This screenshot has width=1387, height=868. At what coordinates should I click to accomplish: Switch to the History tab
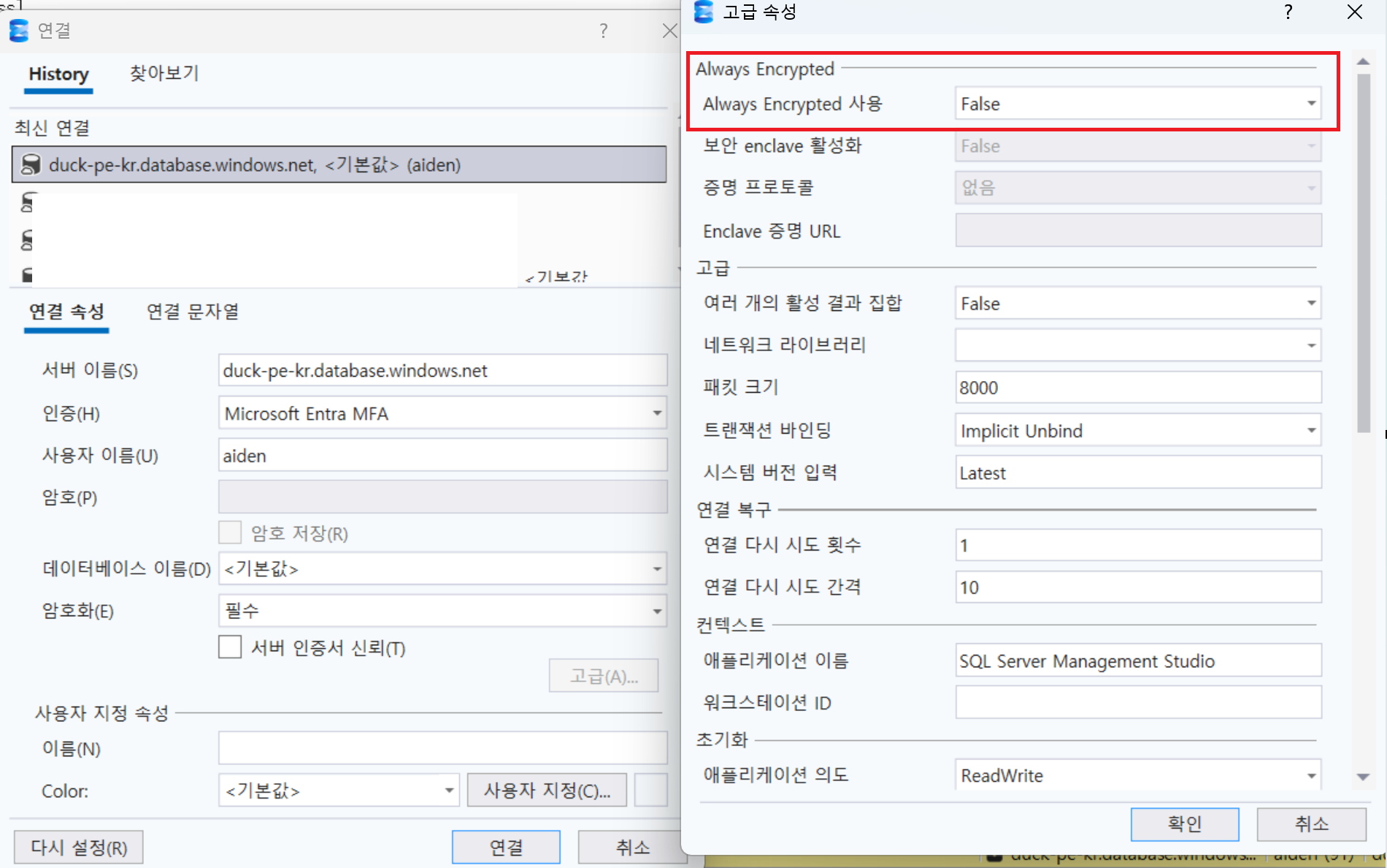58,74
